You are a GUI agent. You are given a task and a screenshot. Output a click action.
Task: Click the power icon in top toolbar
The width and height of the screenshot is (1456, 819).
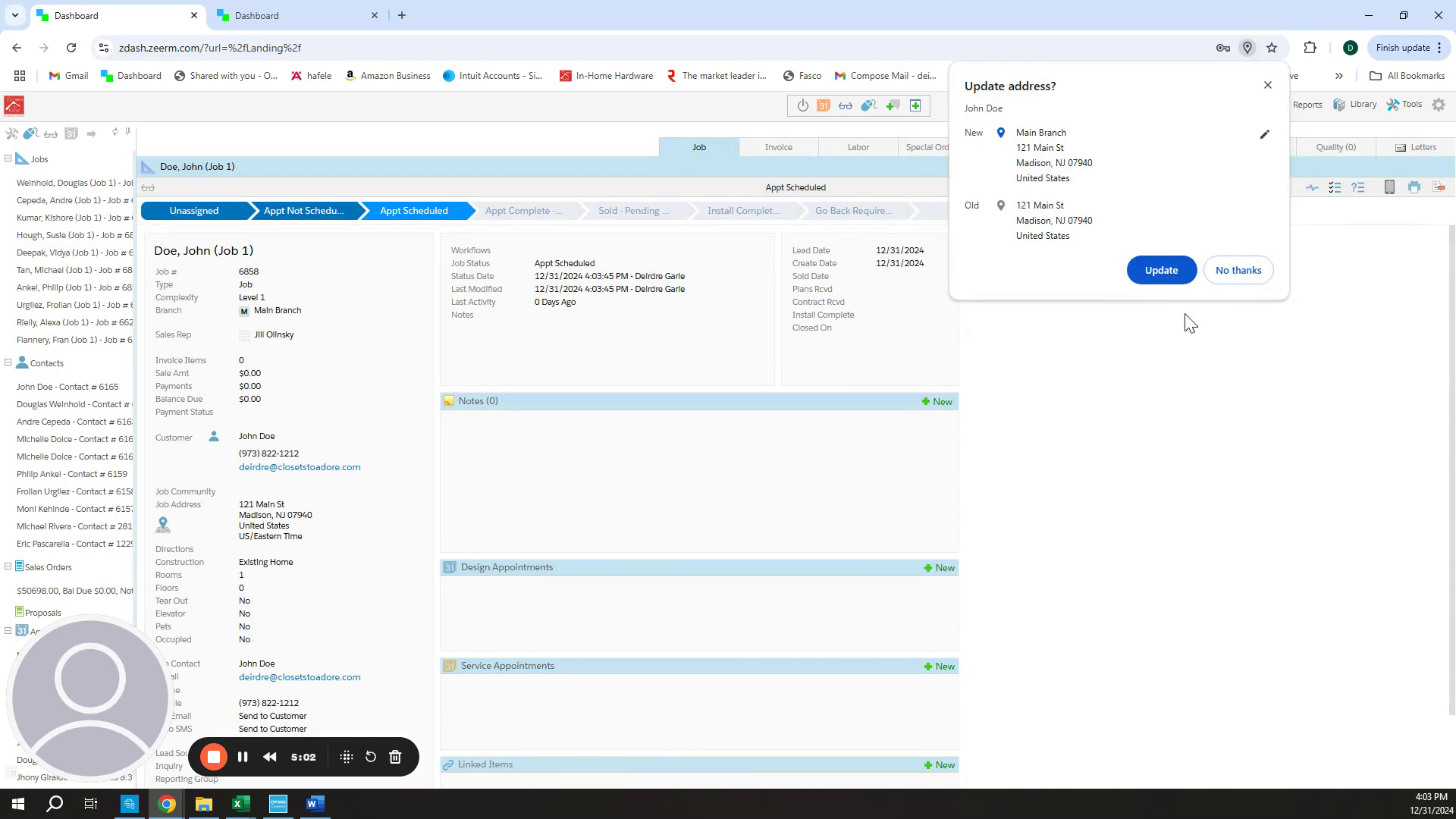click(x=802, y=105)
